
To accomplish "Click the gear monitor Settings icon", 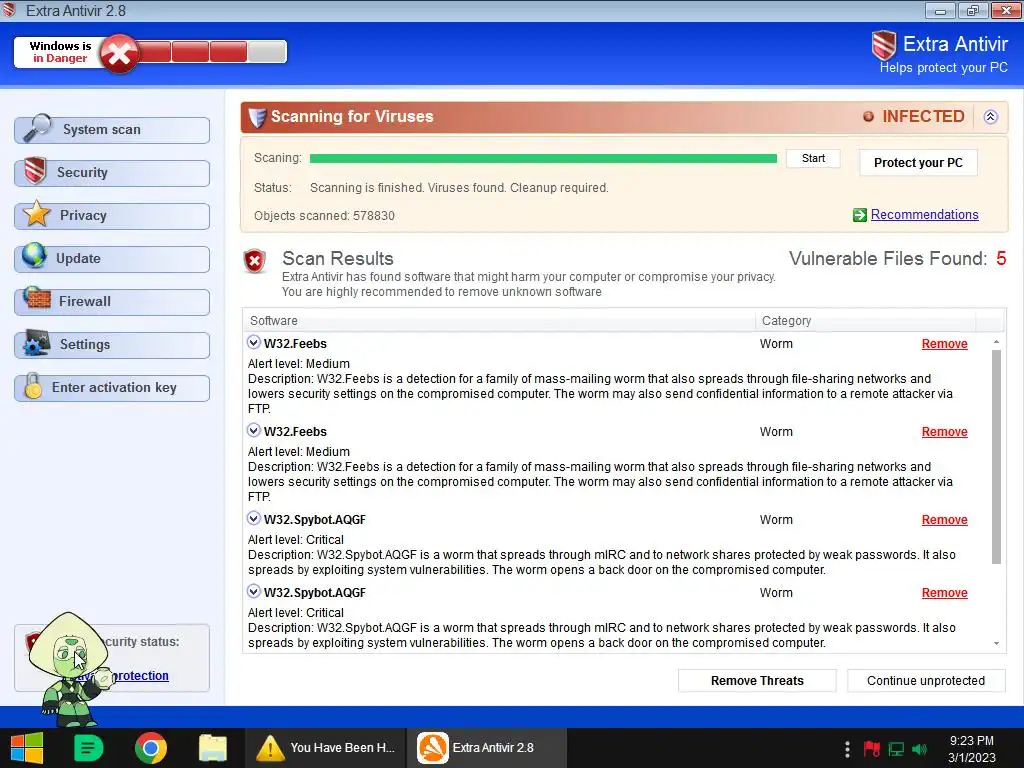I will coord(37,343).
